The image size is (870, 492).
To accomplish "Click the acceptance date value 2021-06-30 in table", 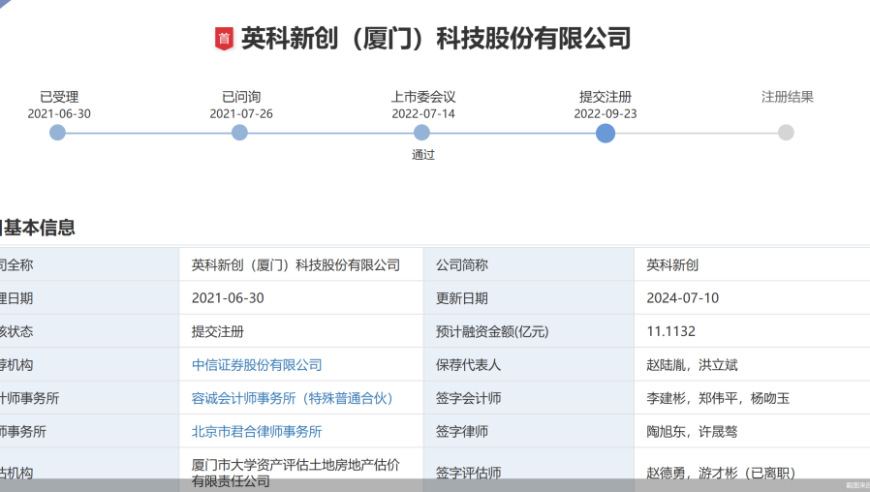I will pos(228,298).
